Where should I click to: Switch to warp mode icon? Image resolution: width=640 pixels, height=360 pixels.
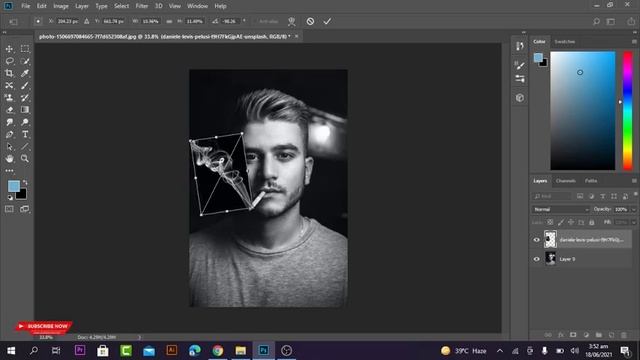[291, 21]
